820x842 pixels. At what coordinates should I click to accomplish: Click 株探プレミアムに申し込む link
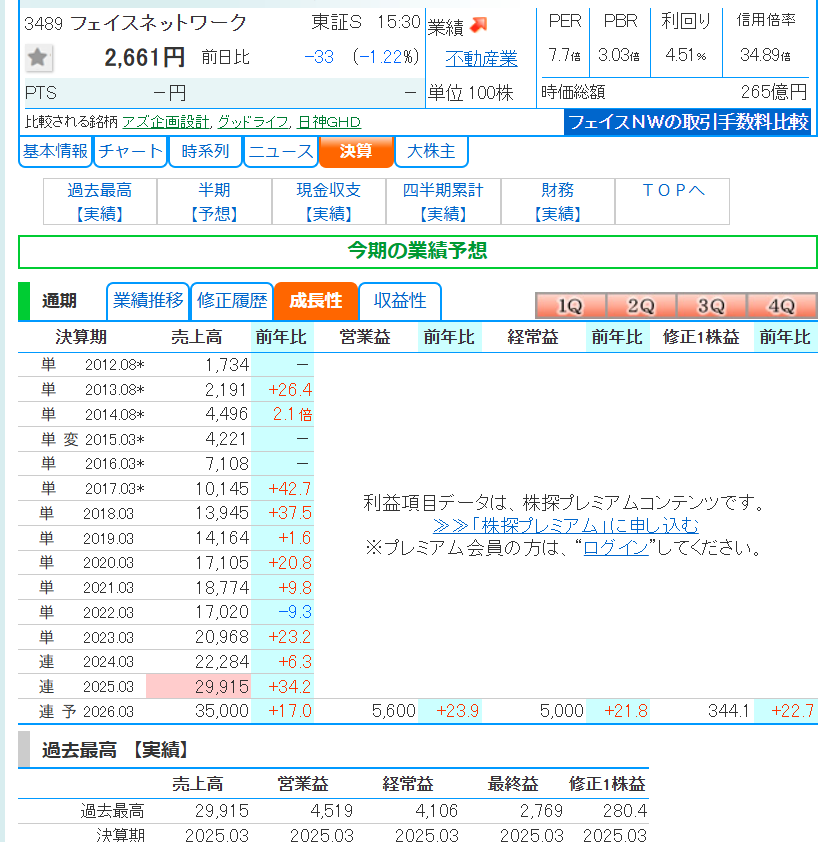(565, 525)
